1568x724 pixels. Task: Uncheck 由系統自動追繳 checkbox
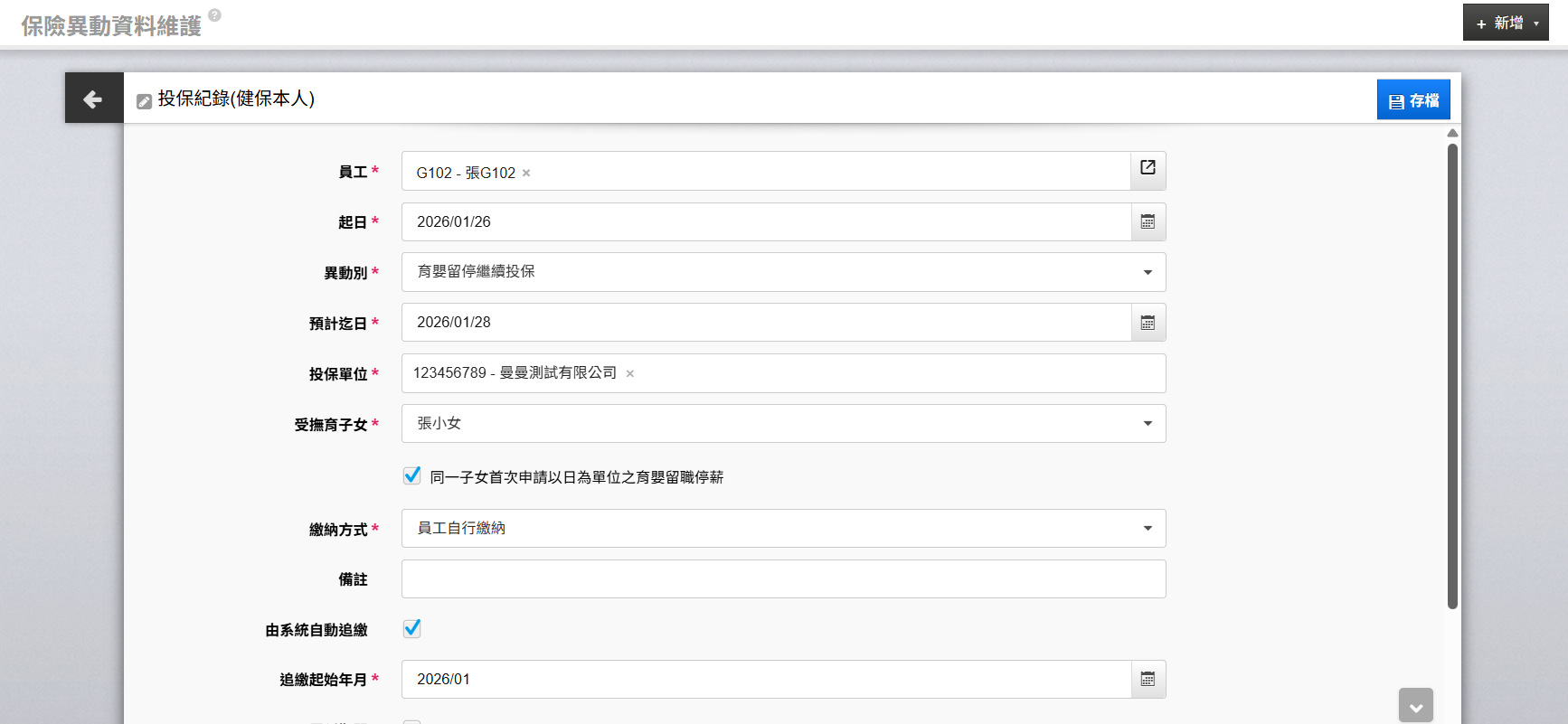pos(412,628)
